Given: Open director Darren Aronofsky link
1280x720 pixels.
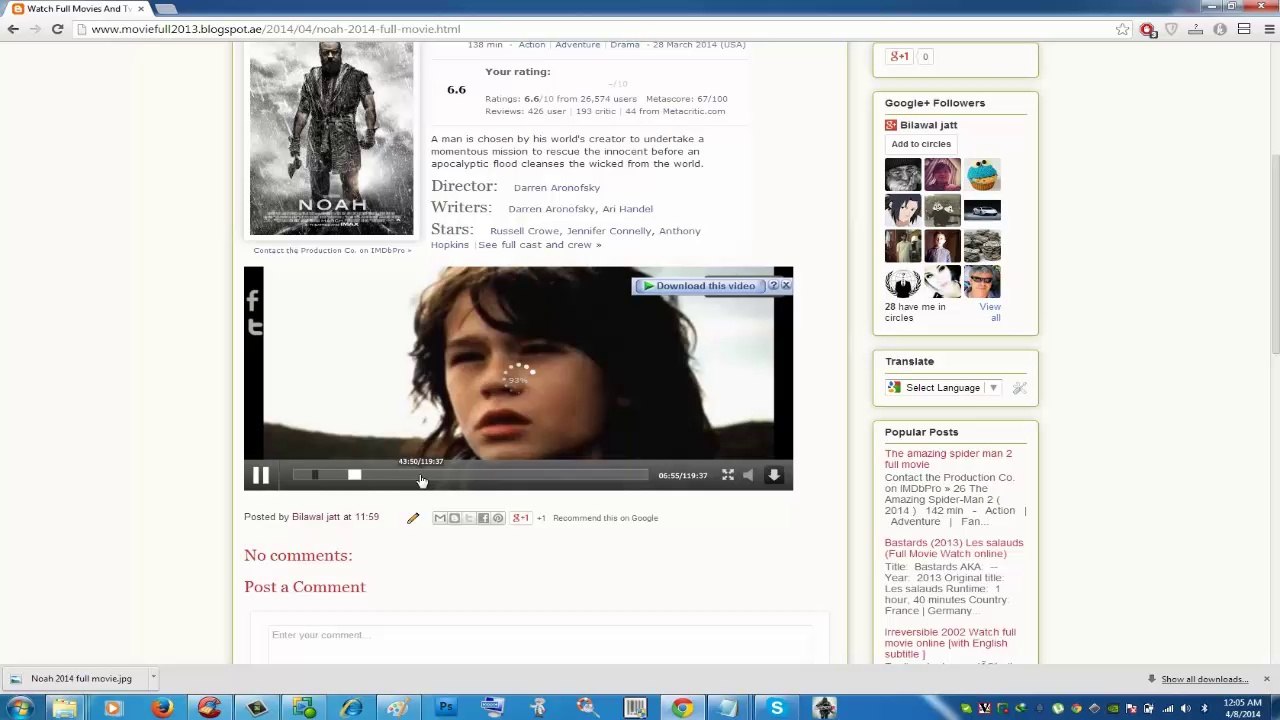Looking at the screenshot, I should [557, 188].
